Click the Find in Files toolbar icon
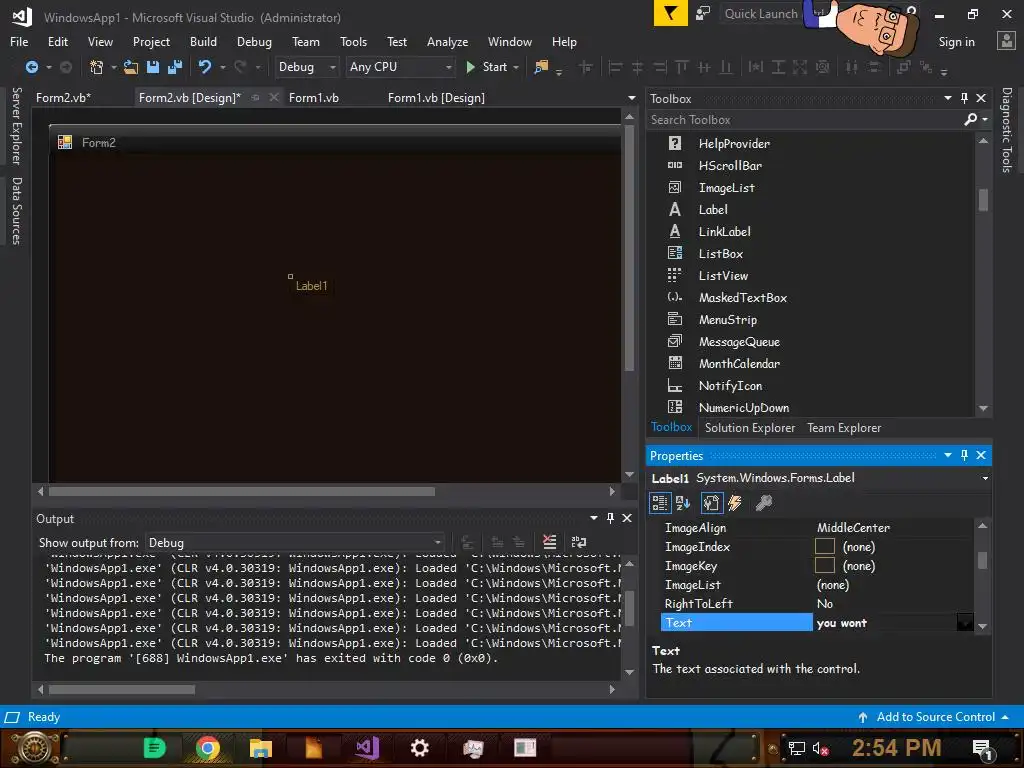This screenshot has width=1024, height=768. (541, 67)
